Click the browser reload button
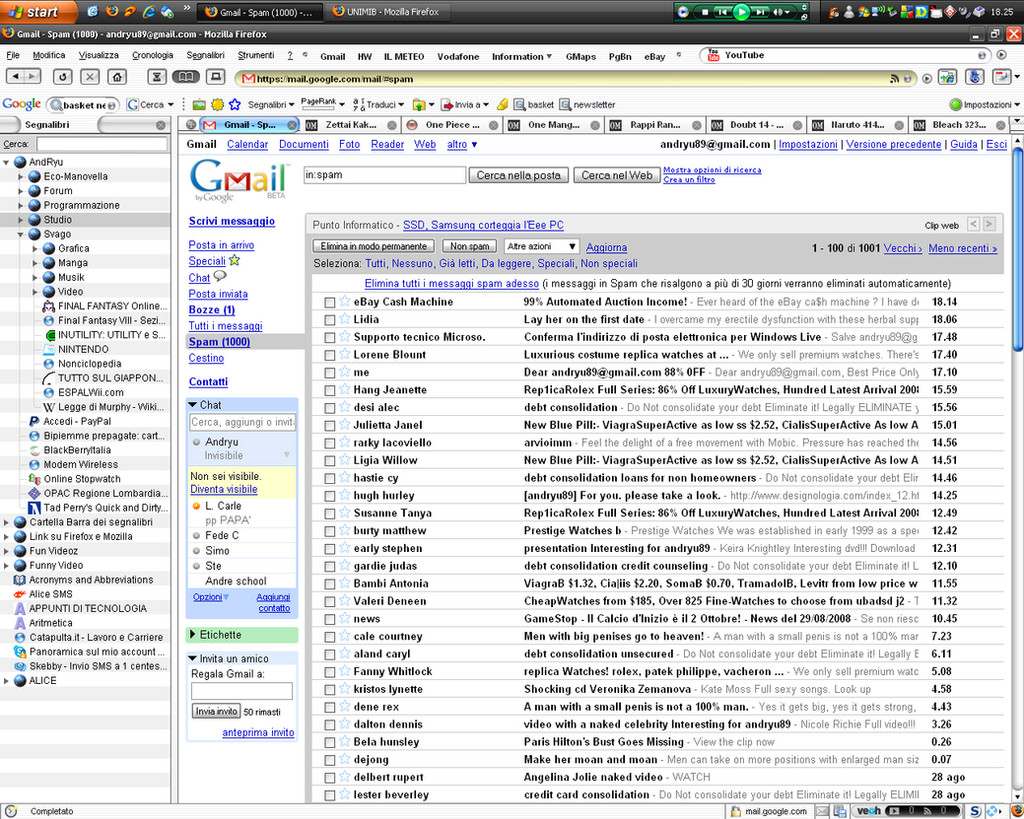This screenshot has height=819, width=1024. coord(62,77)
